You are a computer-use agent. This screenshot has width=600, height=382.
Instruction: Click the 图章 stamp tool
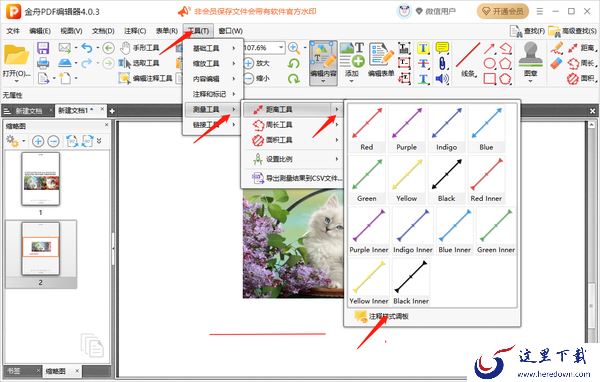[x=530, y=61]
